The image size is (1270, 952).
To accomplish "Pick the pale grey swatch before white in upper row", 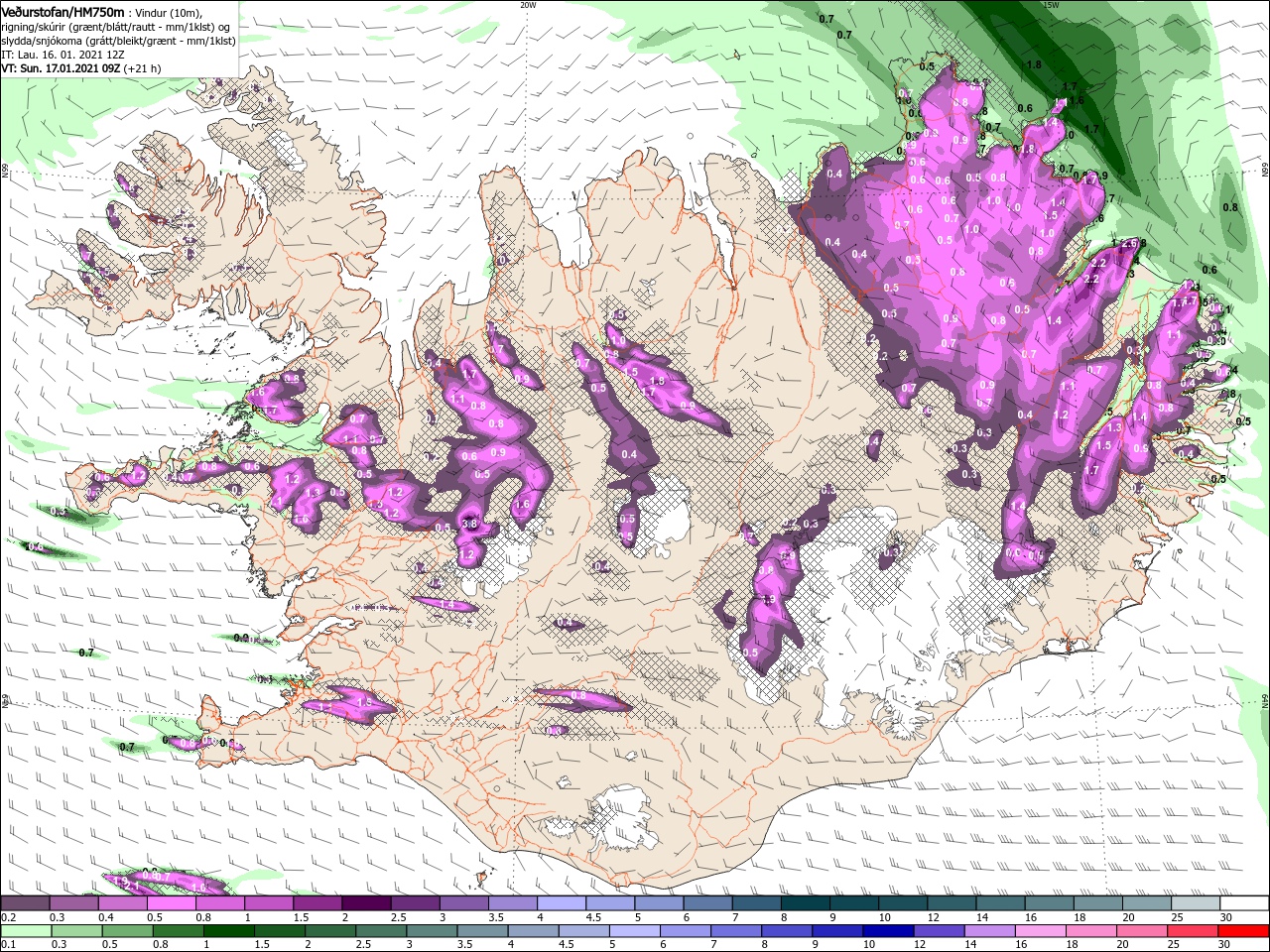I will 1197,903.
